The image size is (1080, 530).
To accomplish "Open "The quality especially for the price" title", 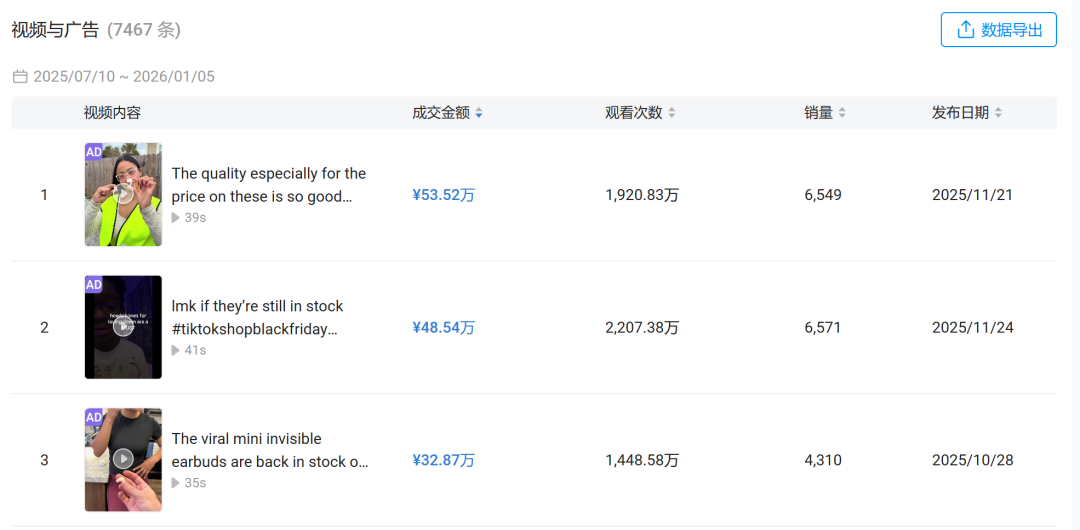I will click(x=269, y=185).
